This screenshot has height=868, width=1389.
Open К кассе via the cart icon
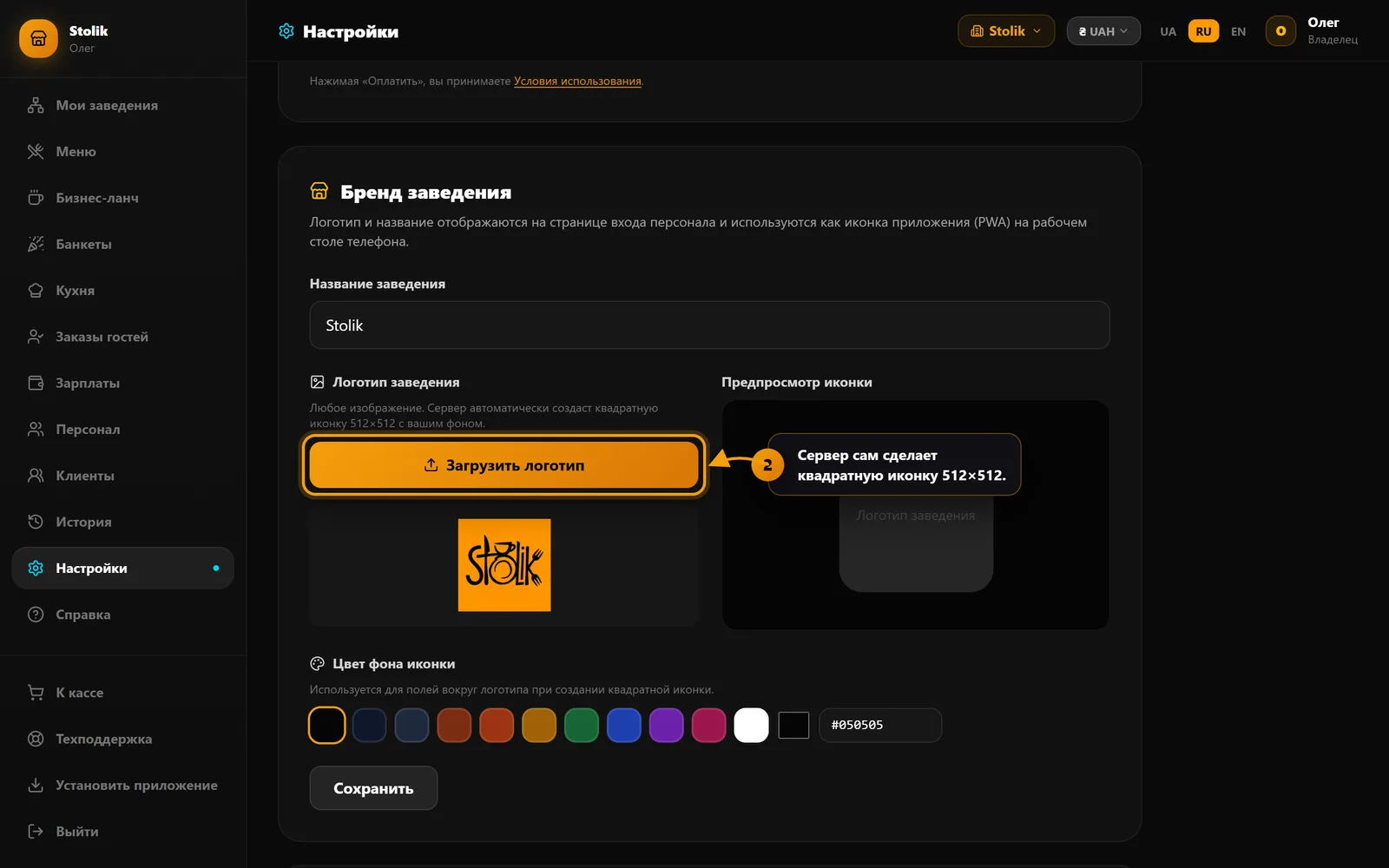point(36,693)
